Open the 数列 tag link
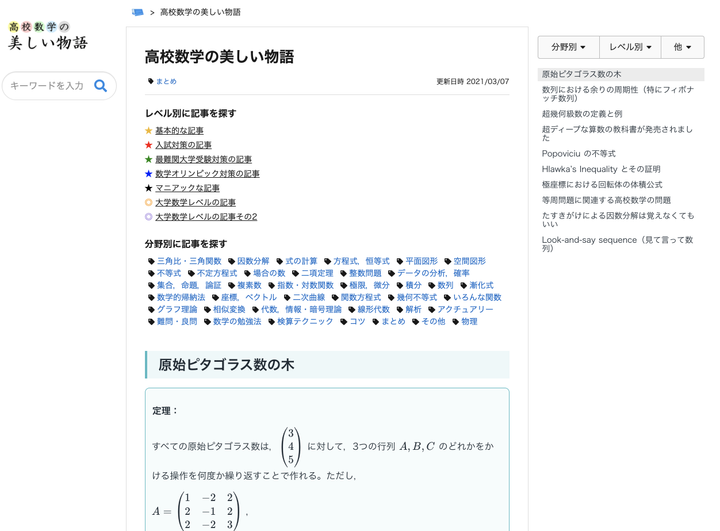Screen dimensions: 720x531 click(445, 285)
